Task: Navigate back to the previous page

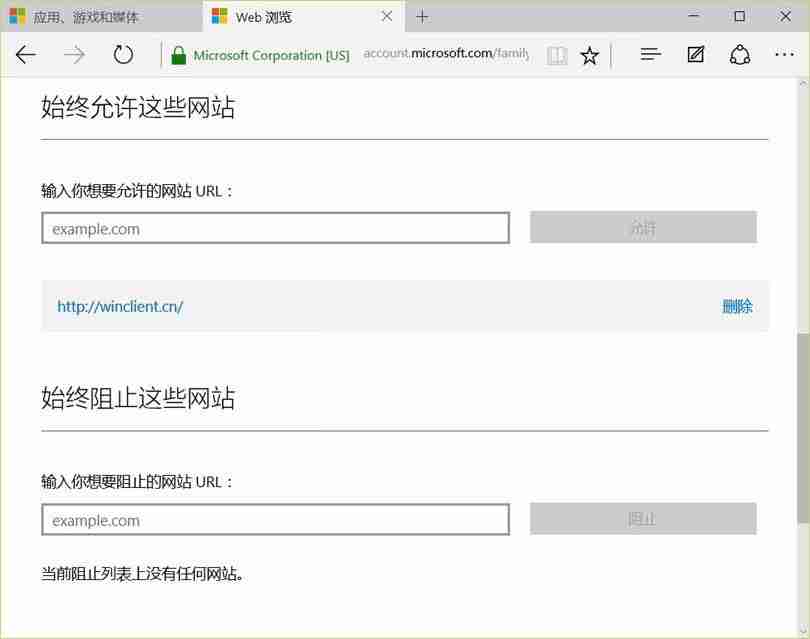Action: click(x=25, y=55)
